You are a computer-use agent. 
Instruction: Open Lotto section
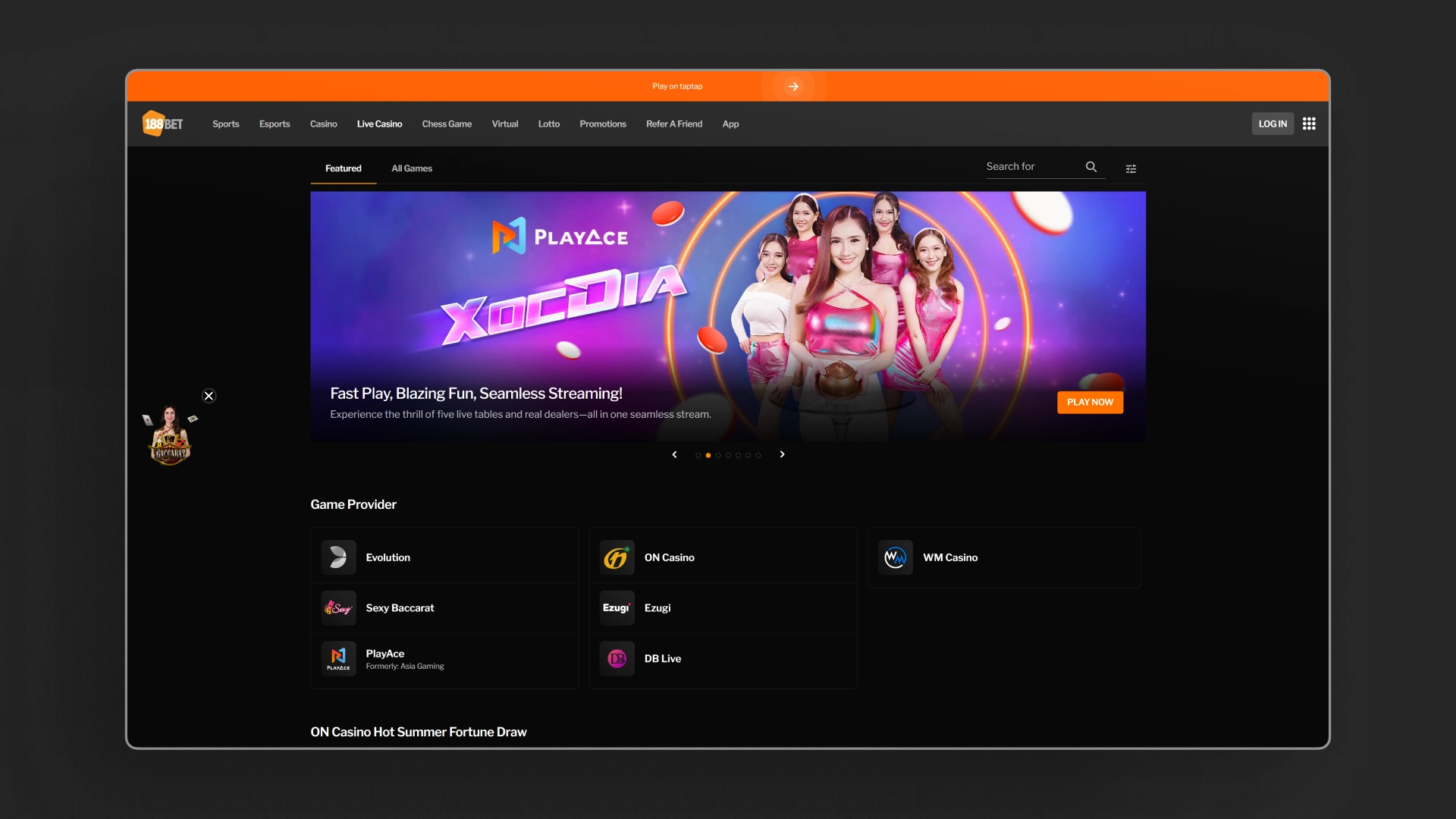point(549,124)
